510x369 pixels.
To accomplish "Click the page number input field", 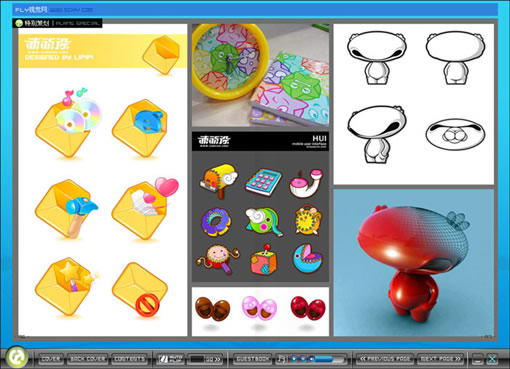I will [196, 359].
